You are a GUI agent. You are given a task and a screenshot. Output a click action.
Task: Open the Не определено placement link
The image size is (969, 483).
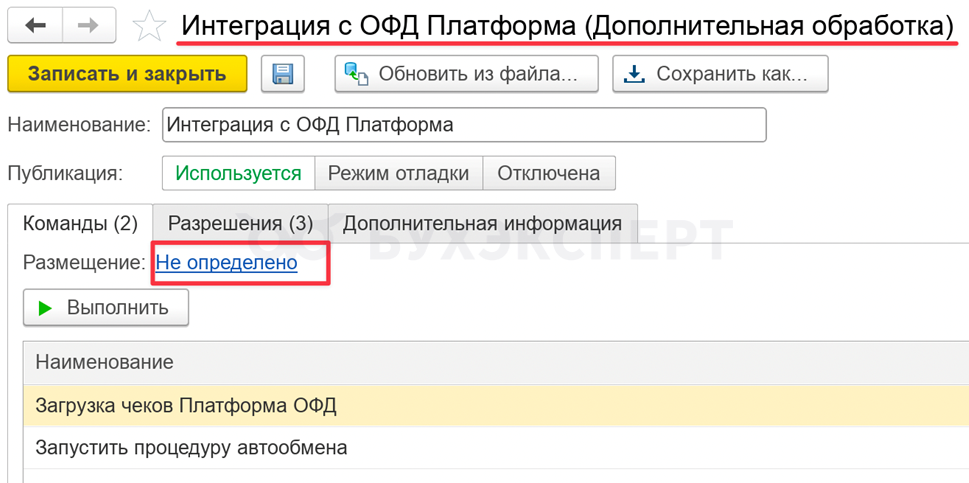point(226,263)
